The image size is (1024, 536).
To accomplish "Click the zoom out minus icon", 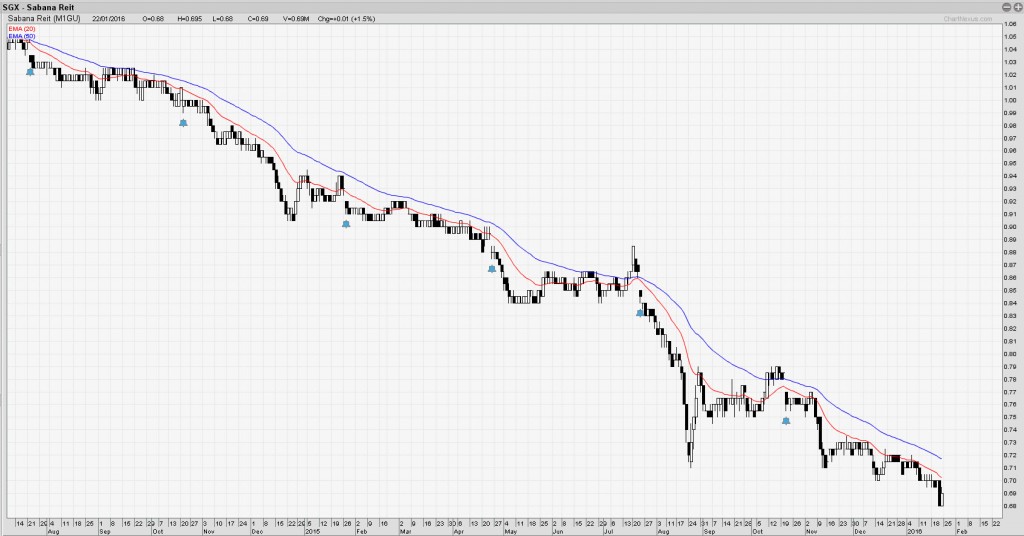I will (x=1005, y=7).
